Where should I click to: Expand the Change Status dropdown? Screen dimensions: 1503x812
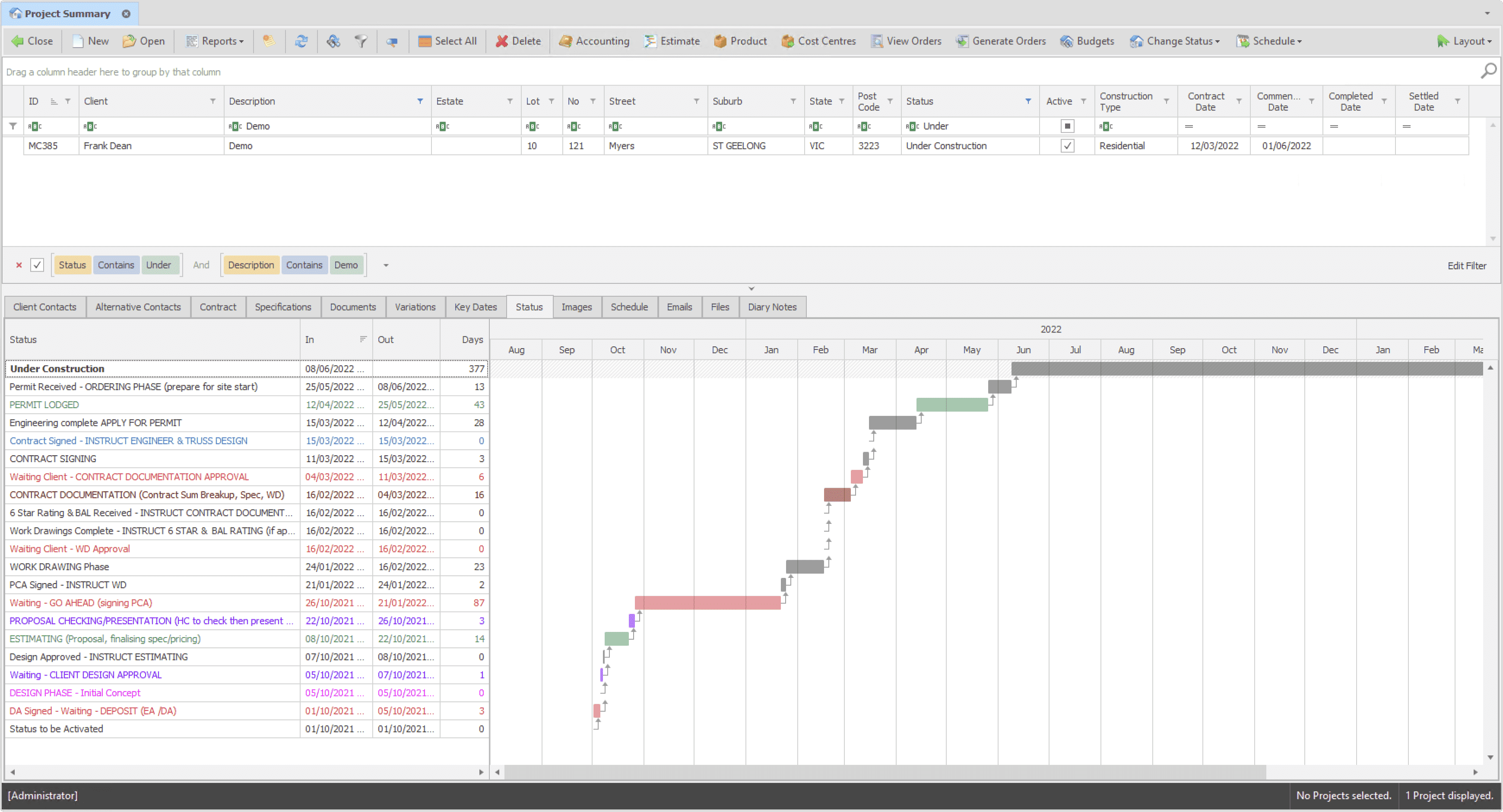(x=1174, y=41)
